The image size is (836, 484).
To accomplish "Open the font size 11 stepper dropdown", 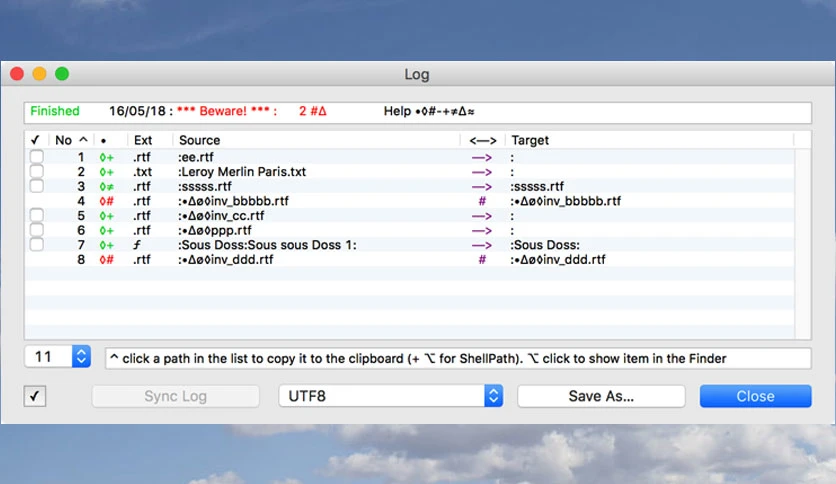I will coord(81,357).
